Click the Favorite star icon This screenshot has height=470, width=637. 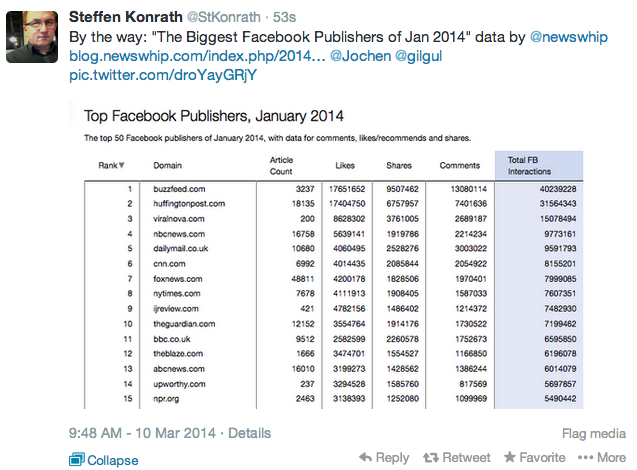click(509, 457)
